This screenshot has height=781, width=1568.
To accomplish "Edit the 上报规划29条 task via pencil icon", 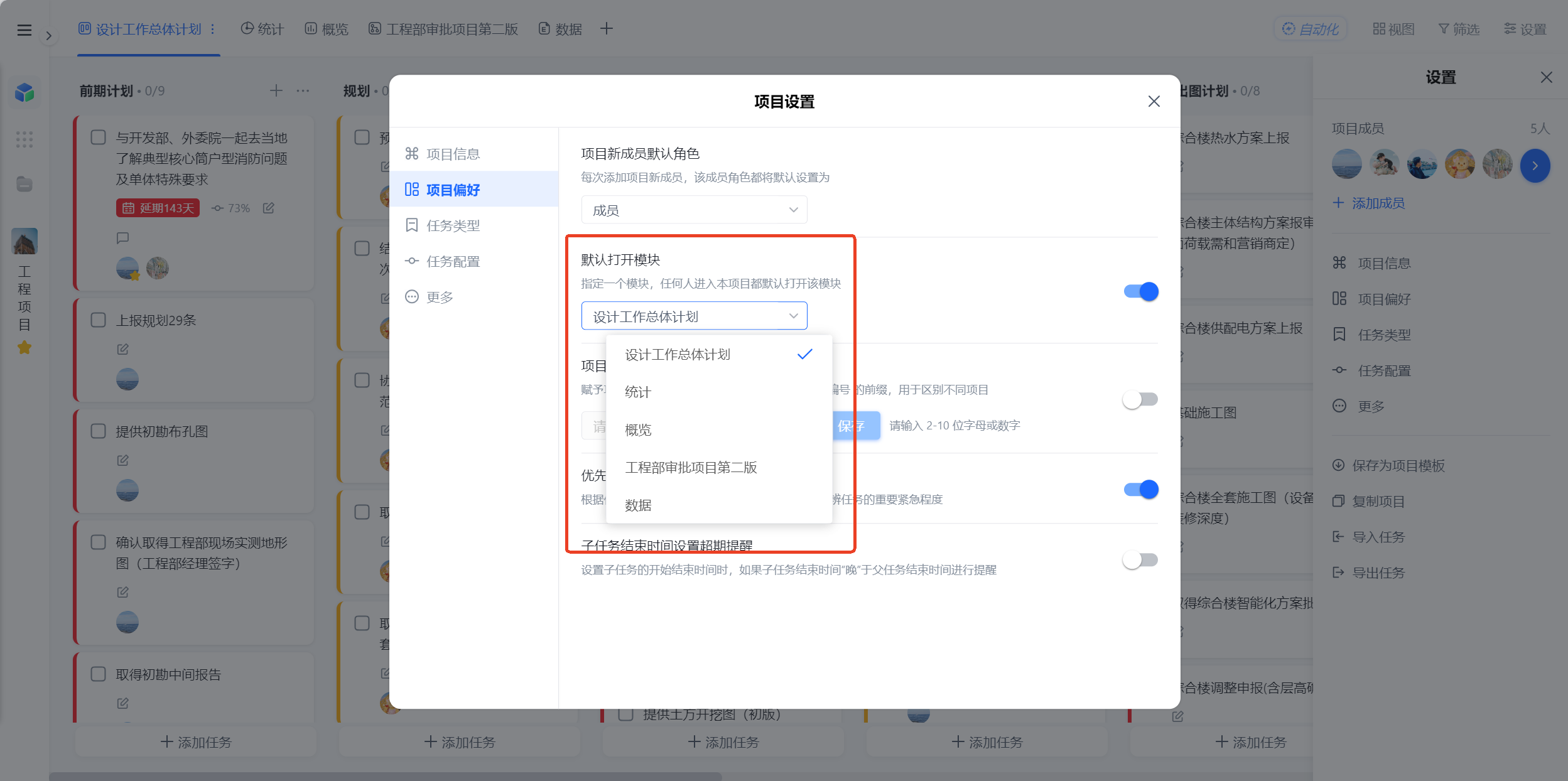I will click(x=123, y=349).
